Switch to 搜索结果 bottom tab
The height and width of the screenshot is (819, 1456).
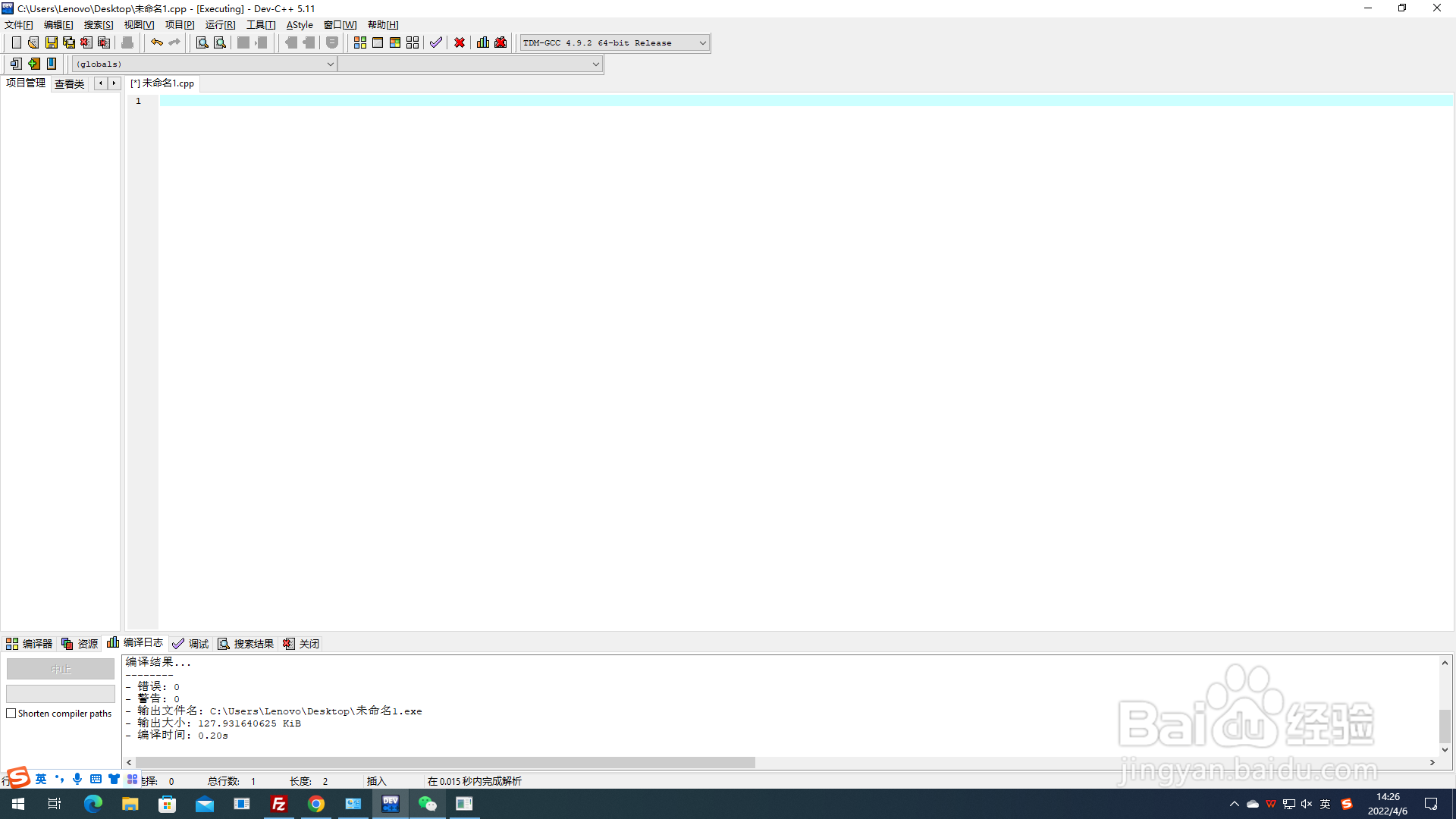tap(246, 644)
